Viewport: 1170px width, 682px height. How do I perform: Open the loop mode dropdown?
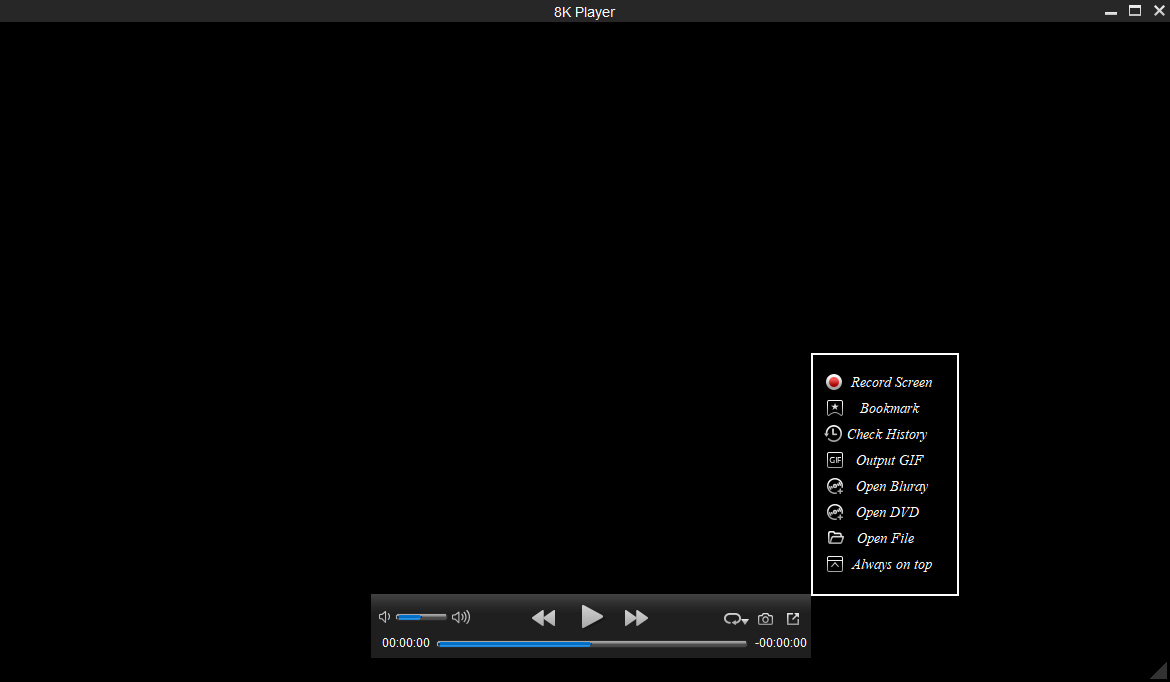736,619
